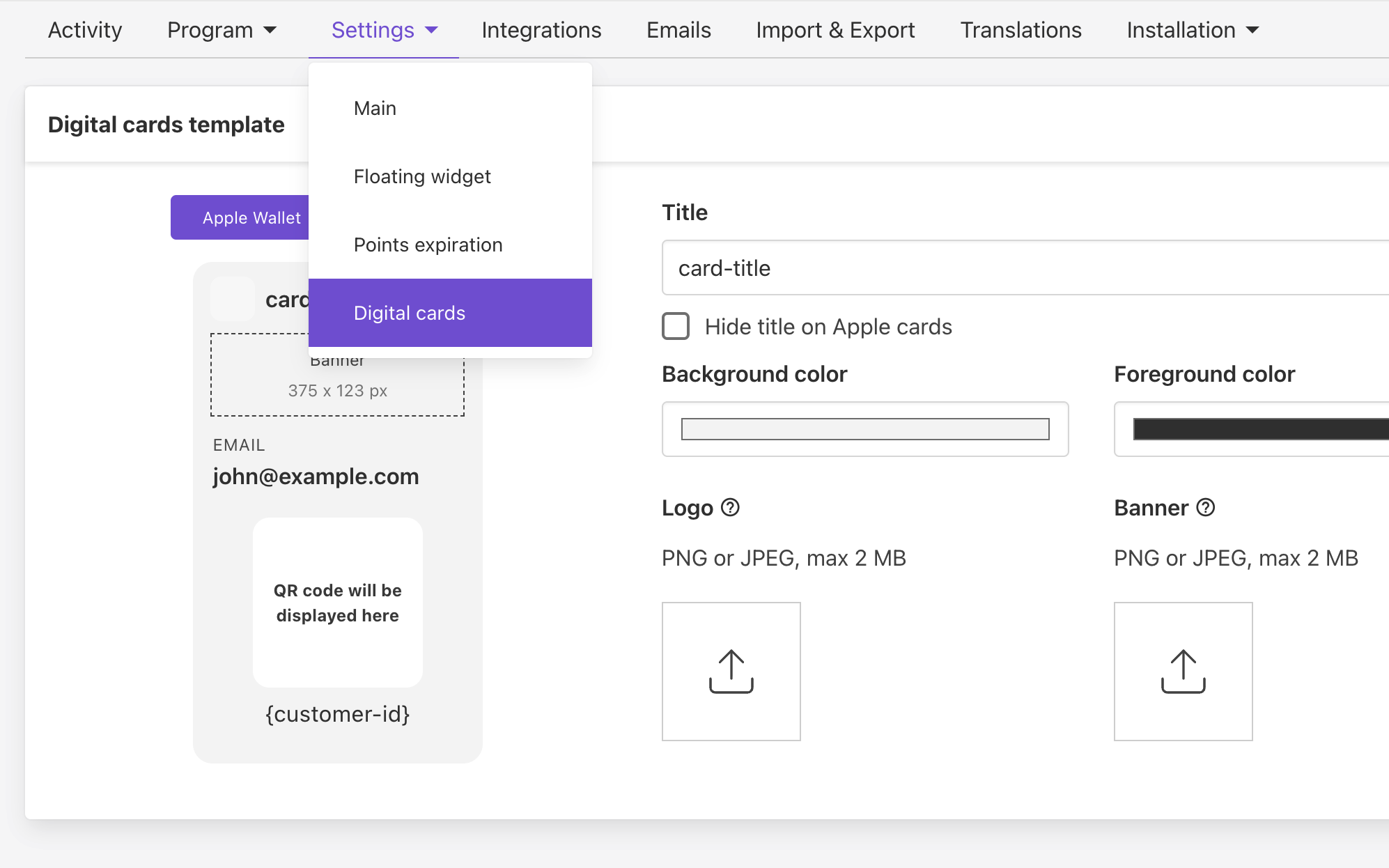Viewport: 1389px width, 868px height.
Task: Choose Floating widget settings
Action: pos(422,176)
